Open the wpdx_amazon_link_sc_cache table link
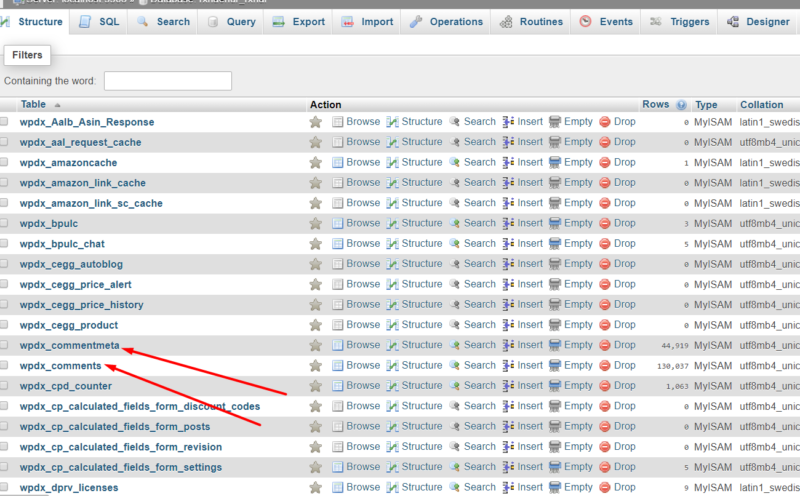 [91, 203]
